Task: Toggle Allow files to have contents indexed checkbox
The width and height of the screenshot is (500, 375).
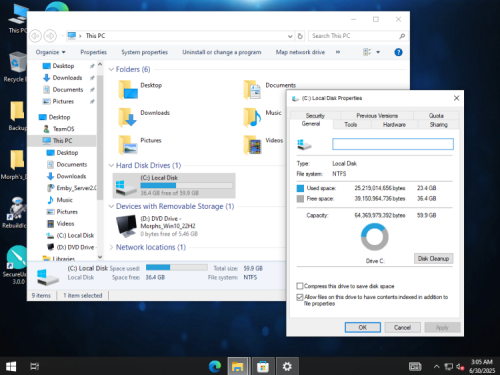Action: 300,297
